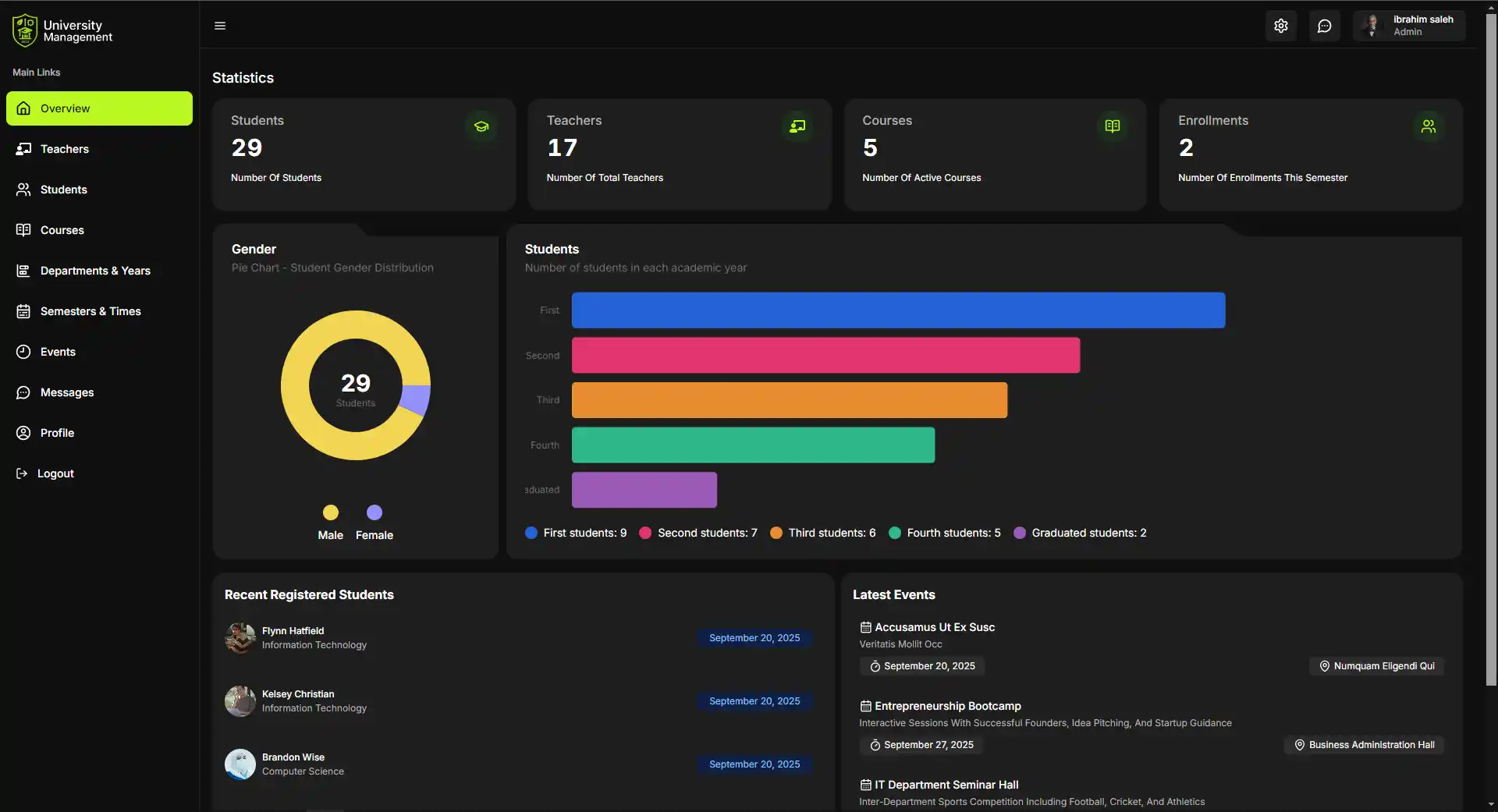
Task: Click the Logout link
Action: [x=55, y=473]
